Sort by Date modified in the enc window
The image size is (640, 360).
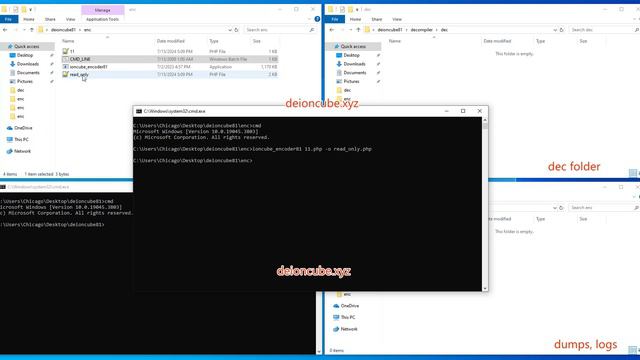(x=171, y=41)
